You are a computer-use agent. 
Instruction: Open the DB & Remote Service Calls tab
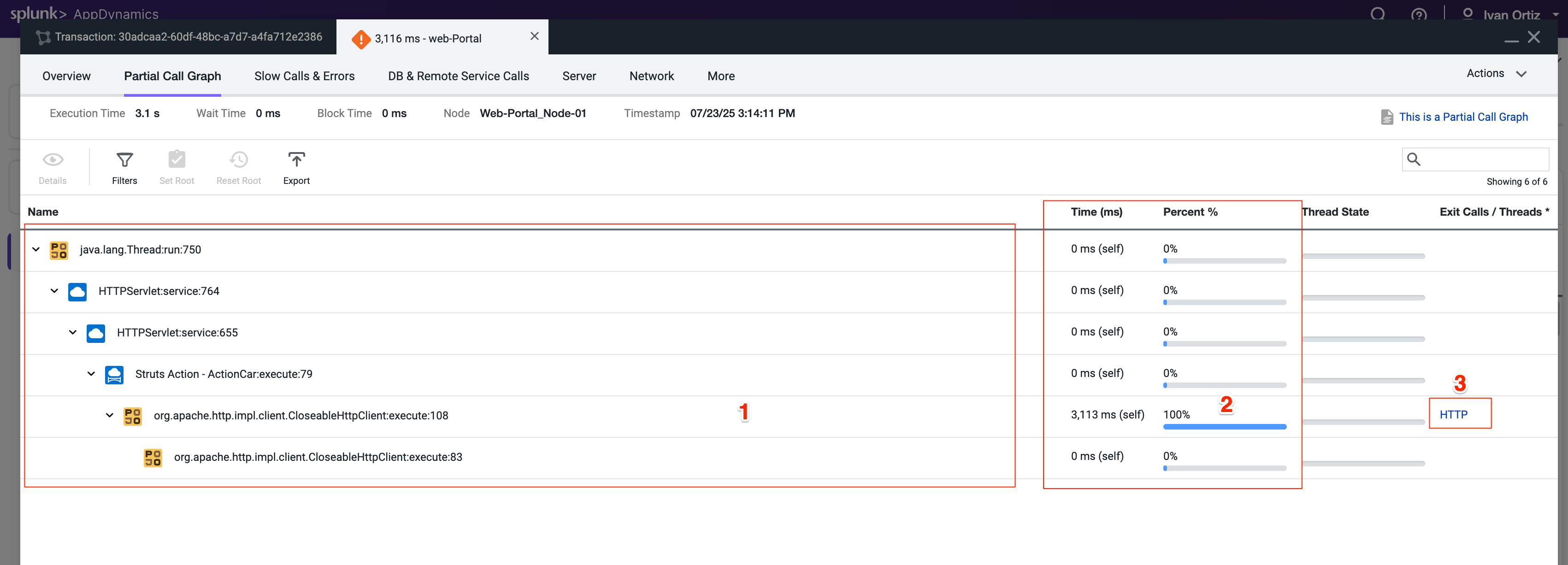[x=458, y=76]
